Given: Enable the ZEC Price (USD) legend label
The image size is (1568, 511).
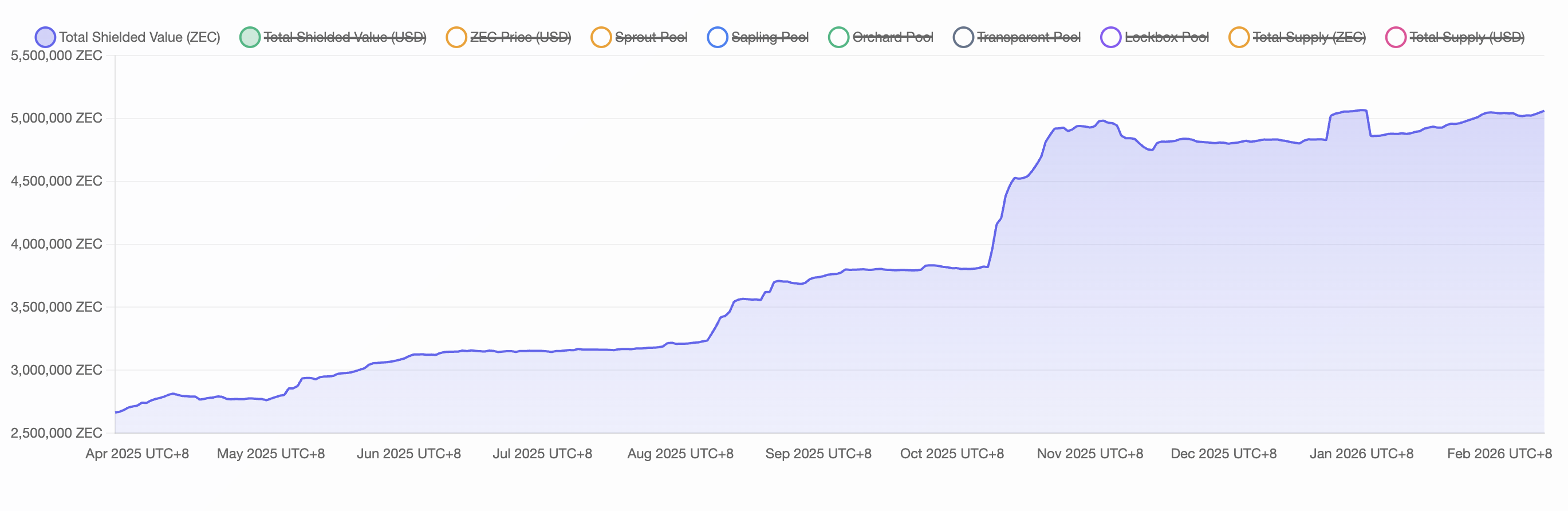Looking at the screenshot, I should point(521,37).
